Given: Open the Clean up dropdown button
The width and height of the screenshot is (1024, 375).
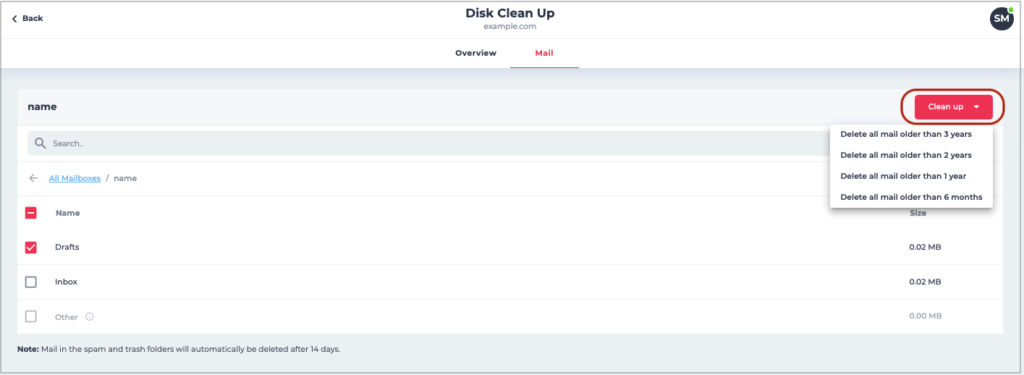Looking at the screenshot, I should pyautogui.click(x=953, y=107).
